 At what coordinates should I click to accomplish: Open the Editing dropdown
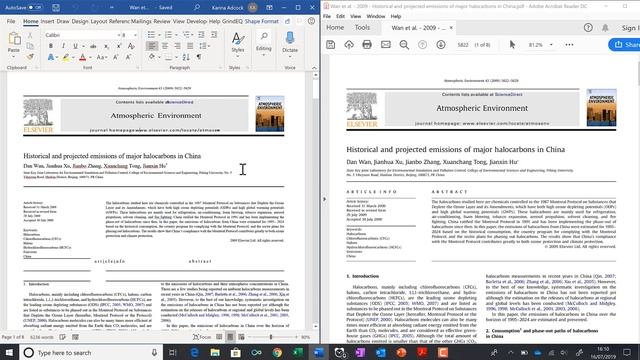pyautogui.click(x=264, y=43)
